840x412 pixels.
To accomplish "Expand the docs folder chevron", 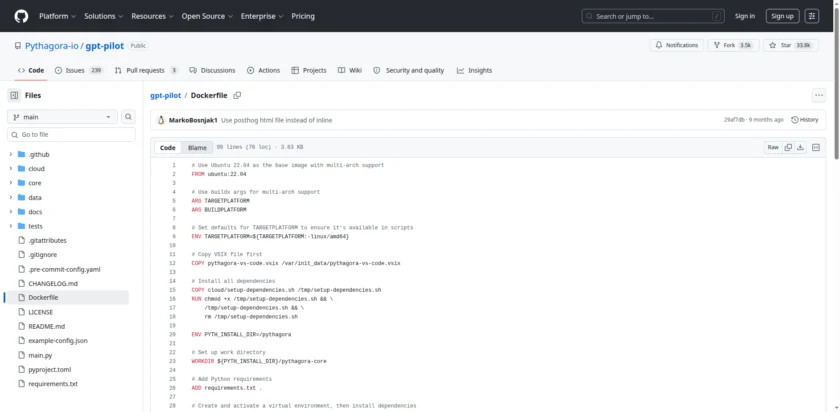I will [11, 212].
